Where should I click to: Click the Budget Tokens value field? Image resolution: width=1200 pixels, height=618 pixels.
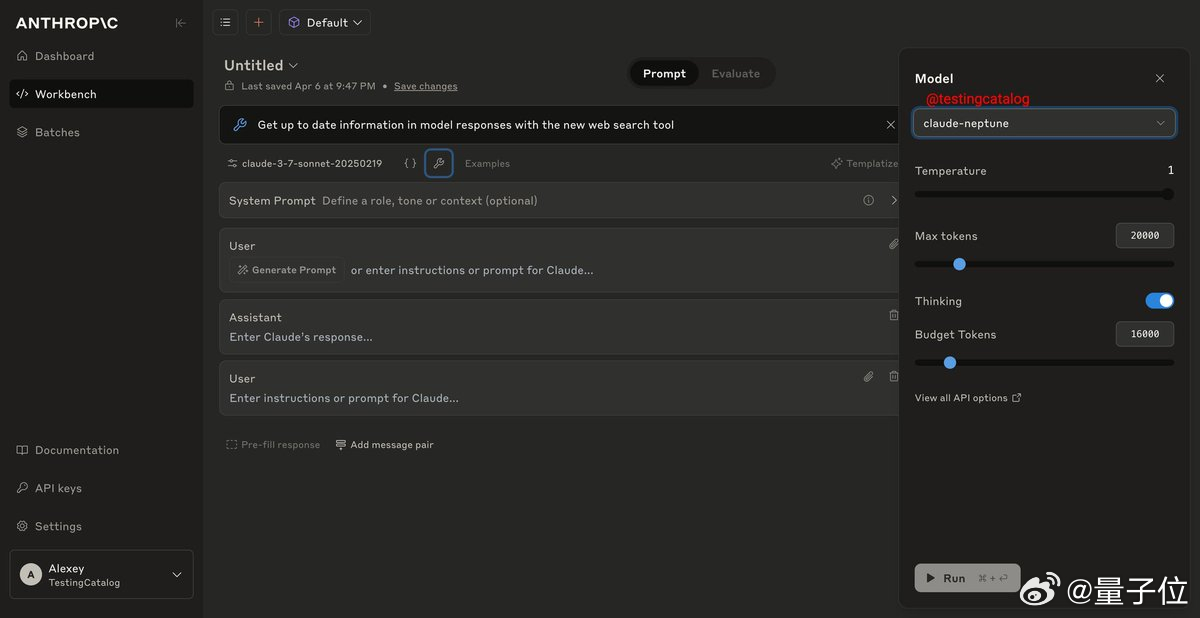(1145, 334)
